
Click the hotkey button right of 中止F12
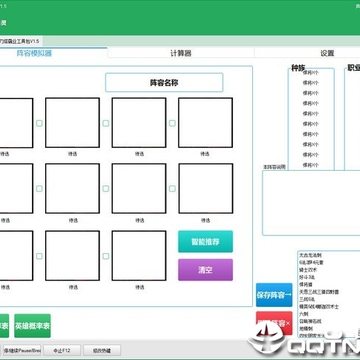click(102, 350)
